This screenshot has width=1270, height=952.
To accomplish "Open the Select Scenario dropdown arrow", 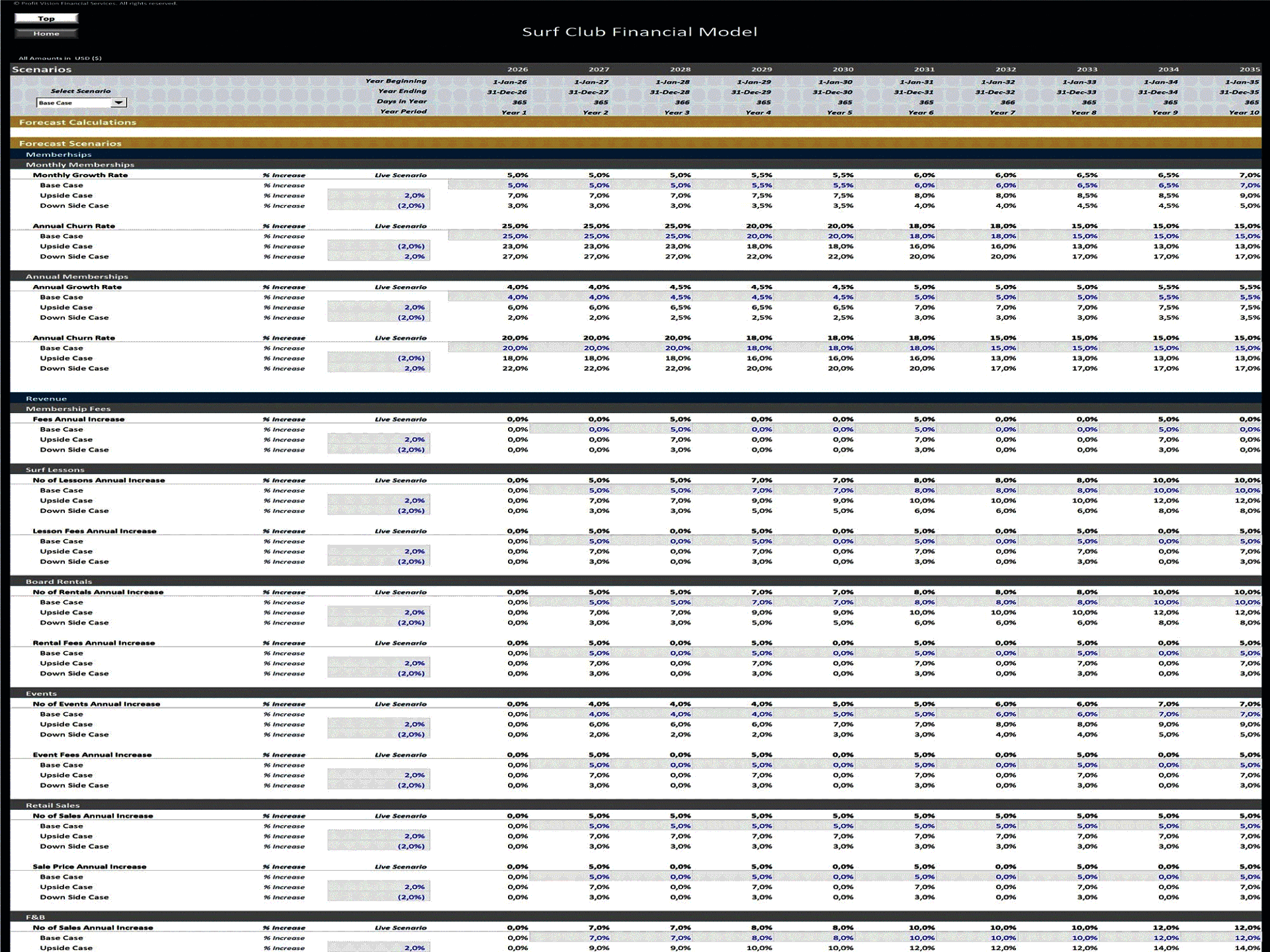I will click(x=118, y=102).
